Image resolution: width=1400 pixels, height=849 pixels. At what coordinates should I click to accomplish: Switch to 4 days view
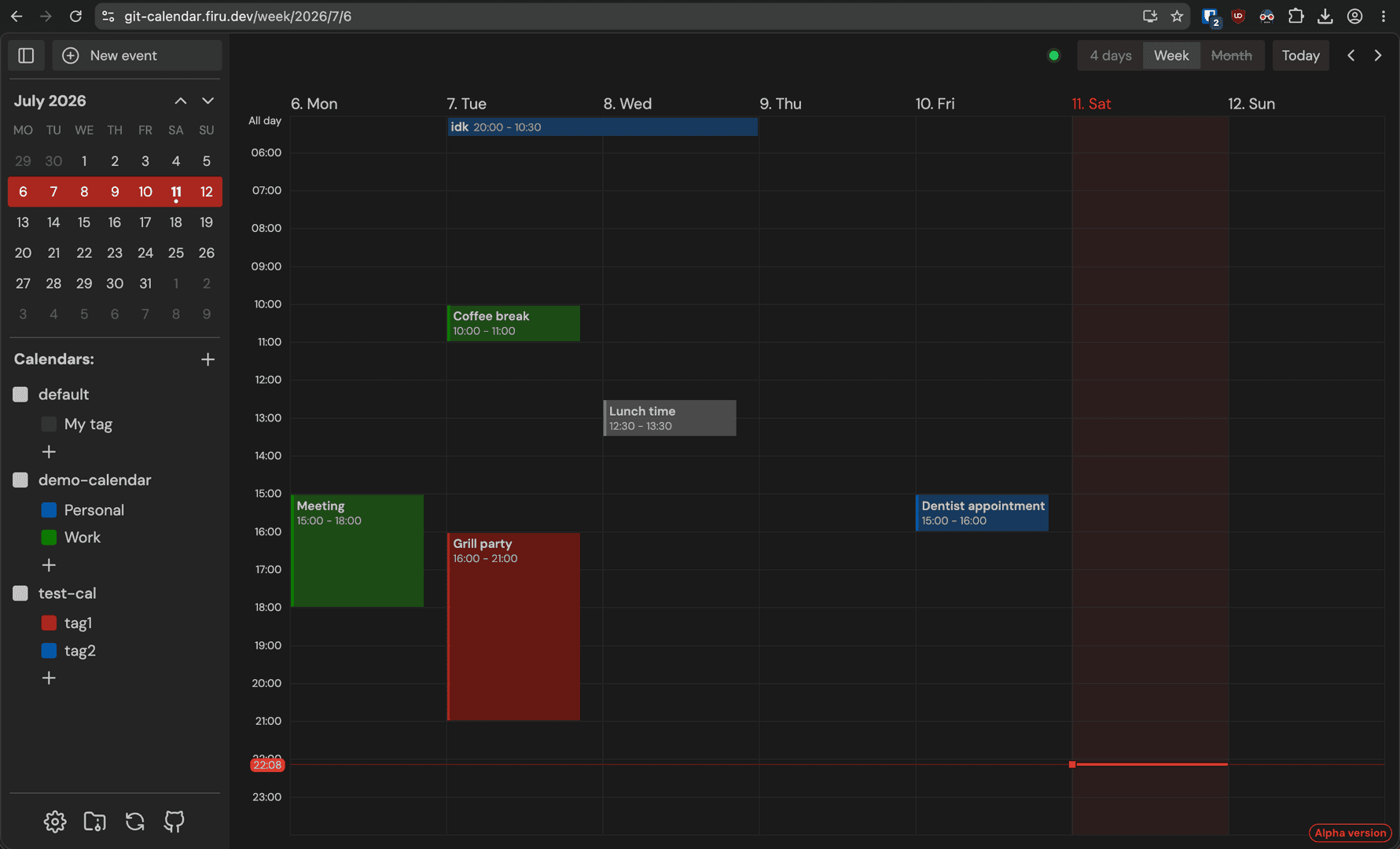[1110, 56]
